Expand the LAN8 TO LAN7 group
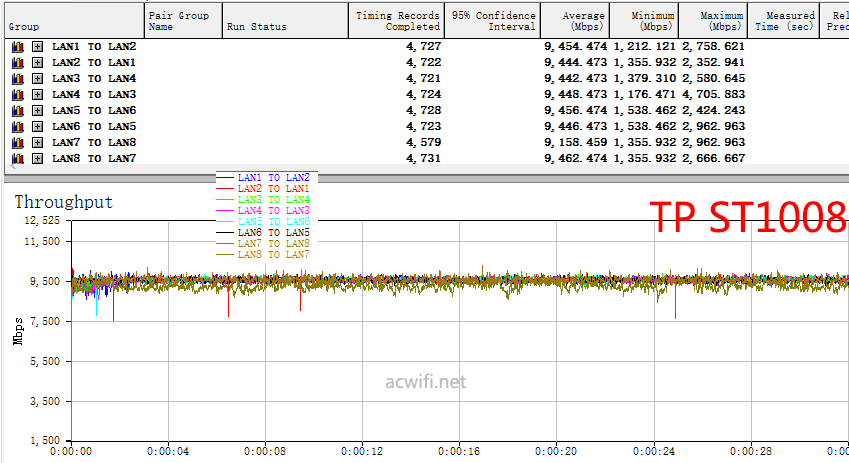This screenshot has height=463, width=849. (x=37, y=159)
